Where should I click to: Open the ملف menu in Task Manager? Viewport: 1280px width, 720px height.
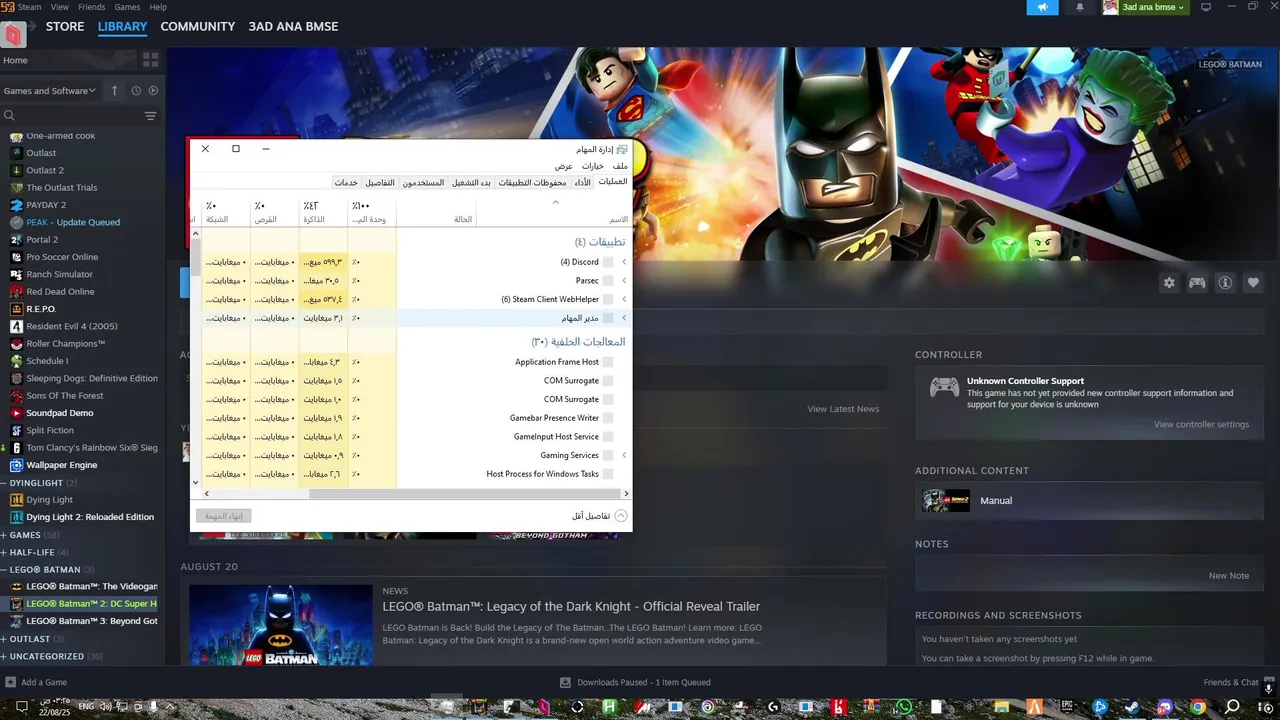620,166
